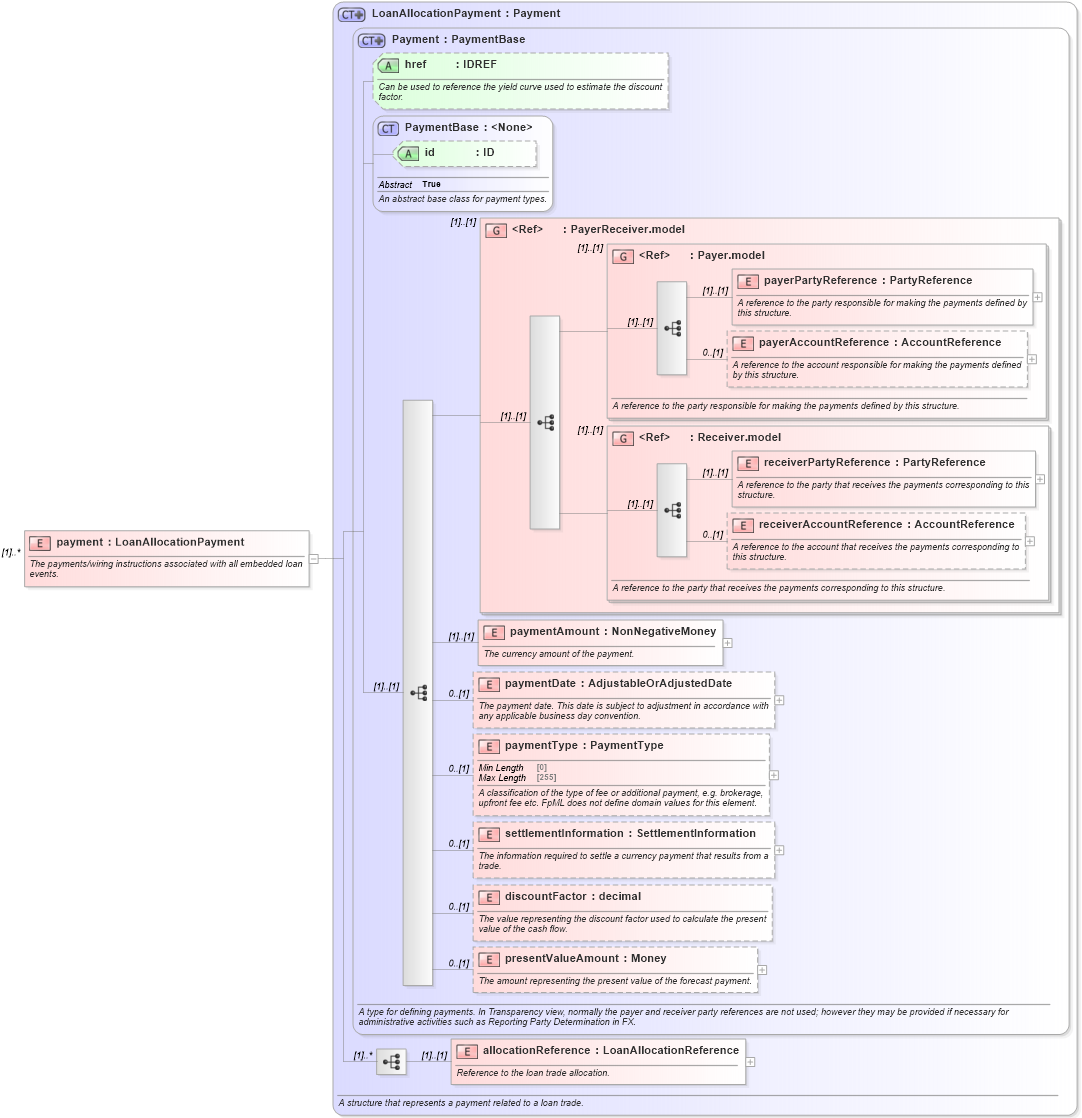Expand paymentAmount with its plus box
Screen dimensions: 1082x1118
[x=727, y=642]
